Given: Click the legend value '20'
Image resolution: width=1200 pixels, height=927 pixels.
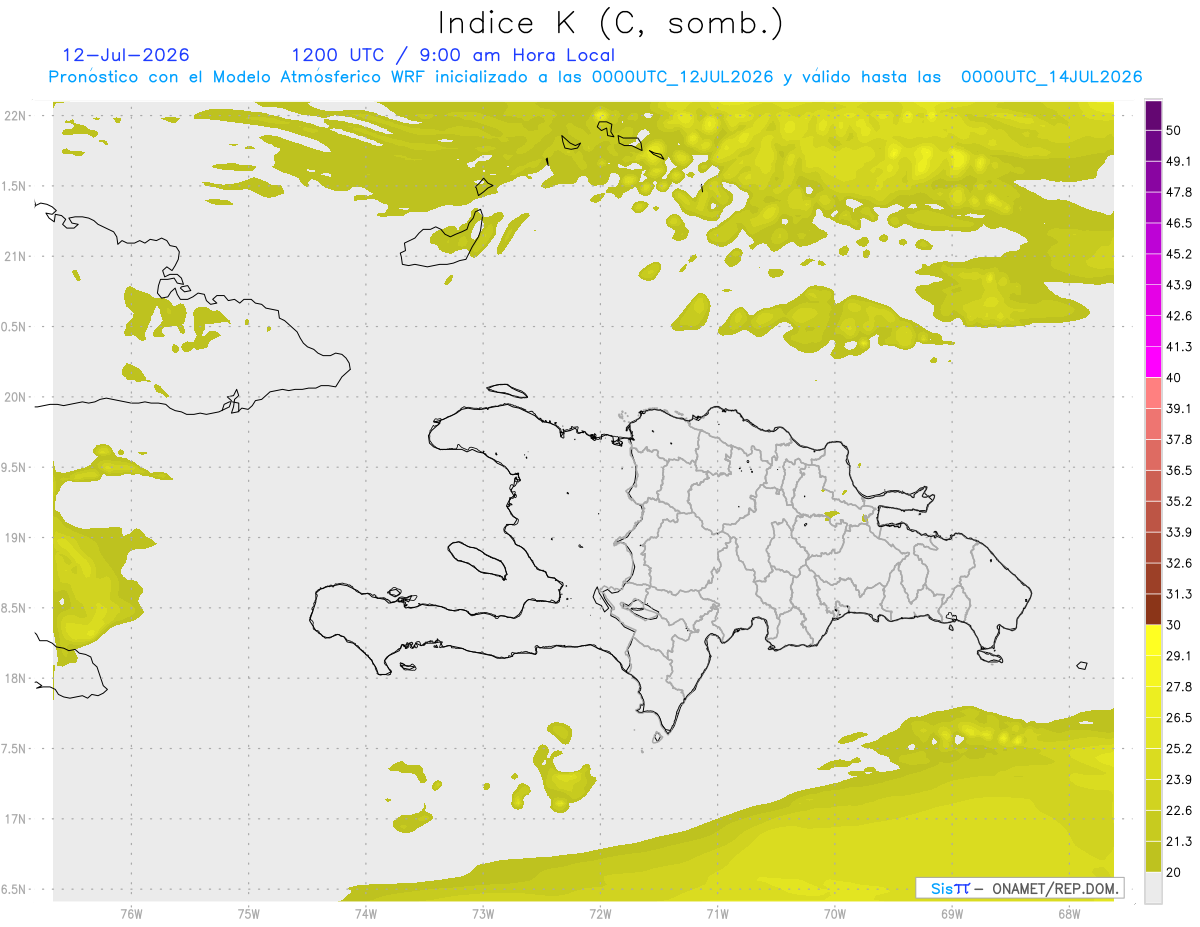Looking at the screenshot, I should [1174, 872].
